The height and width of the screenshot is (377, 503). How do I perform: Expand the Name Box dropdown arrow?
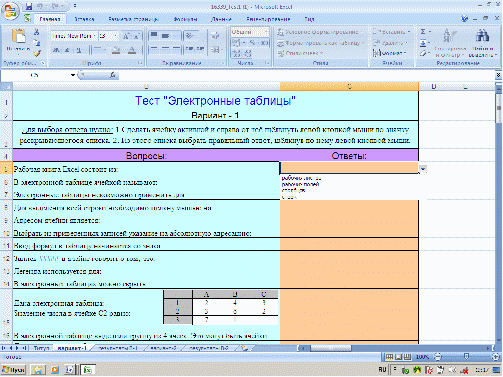[x=73, y=75]
